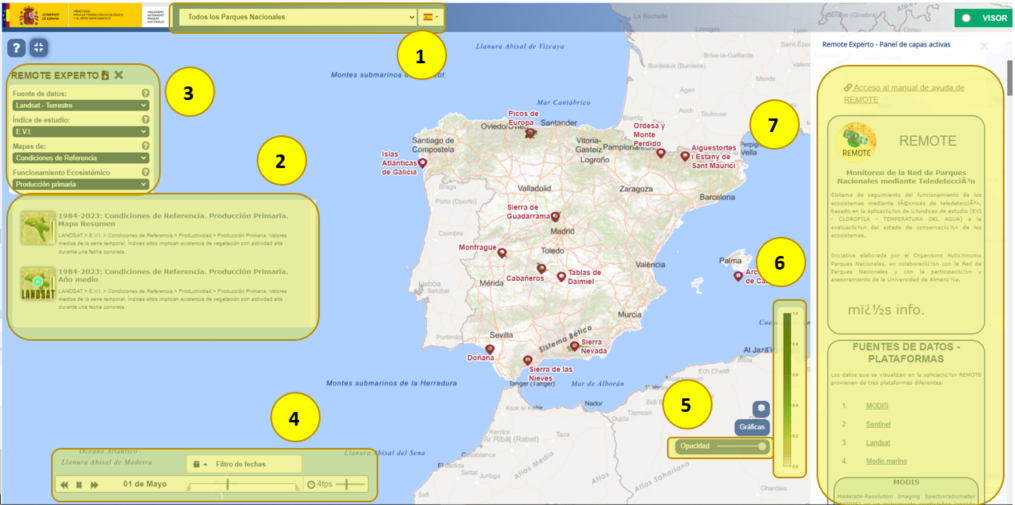Close the REMOTE EXPERTO panel with X

tap(118, 75)
